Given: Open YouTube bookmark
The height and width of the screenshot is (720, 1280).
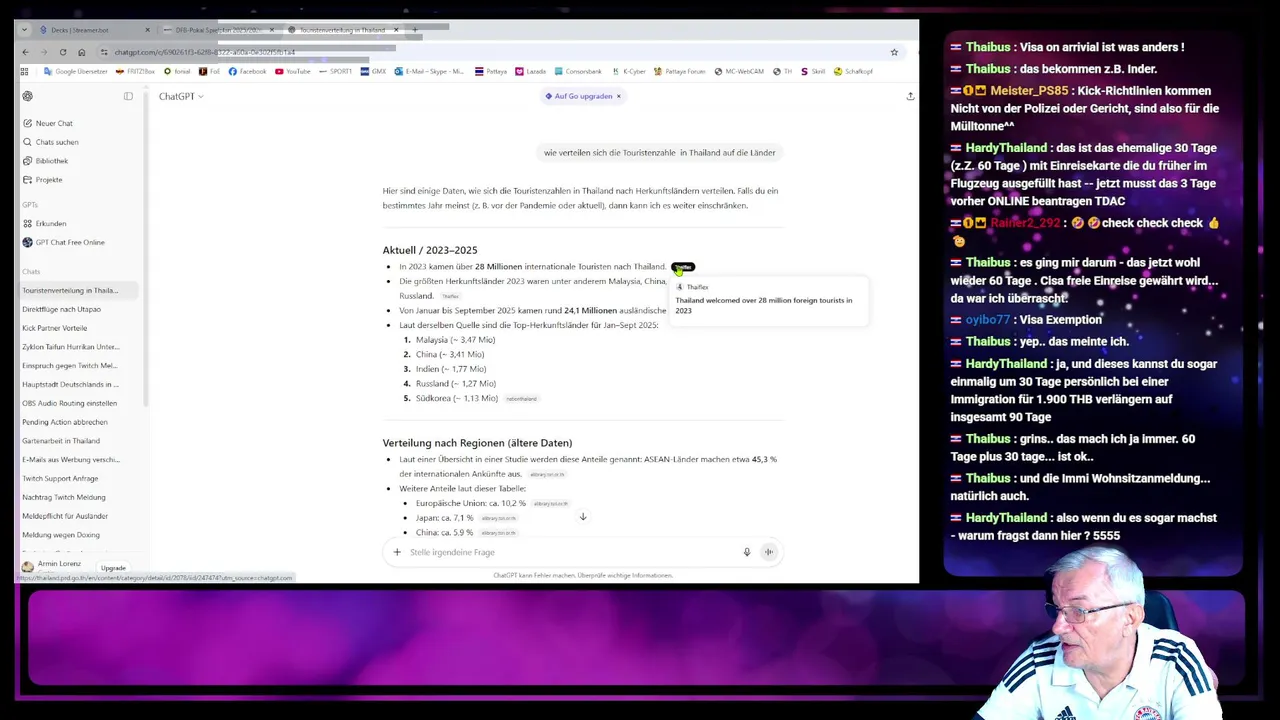Looking at the screenshot, I should pos(292,71).
